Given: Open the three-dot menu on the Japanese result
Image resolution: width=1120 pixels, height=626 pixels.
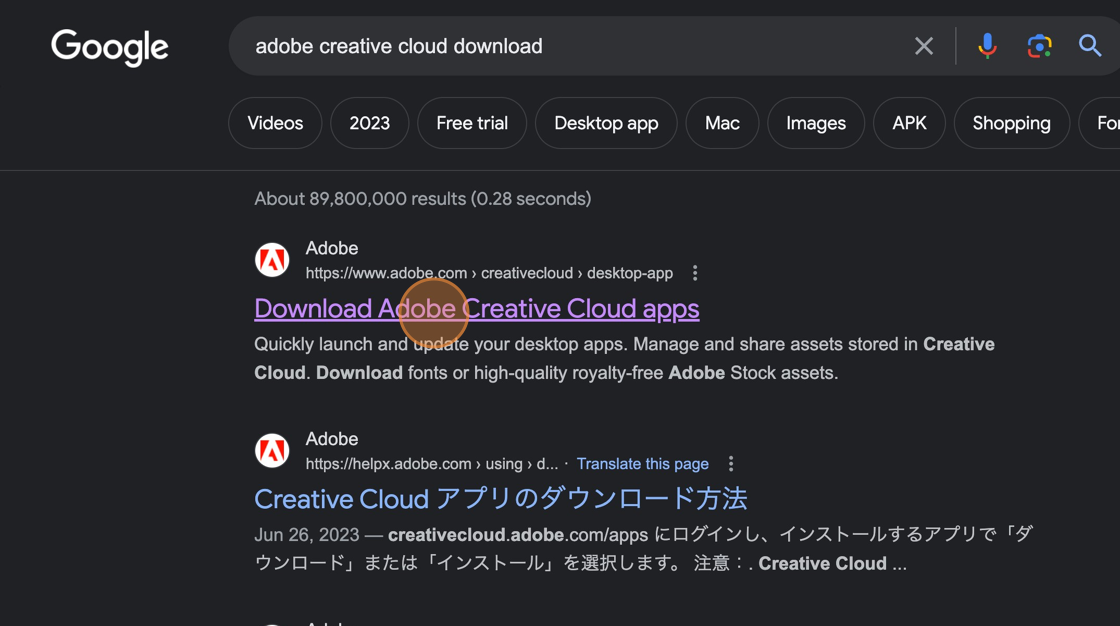Looking at the screenshot, I should 731,463.
